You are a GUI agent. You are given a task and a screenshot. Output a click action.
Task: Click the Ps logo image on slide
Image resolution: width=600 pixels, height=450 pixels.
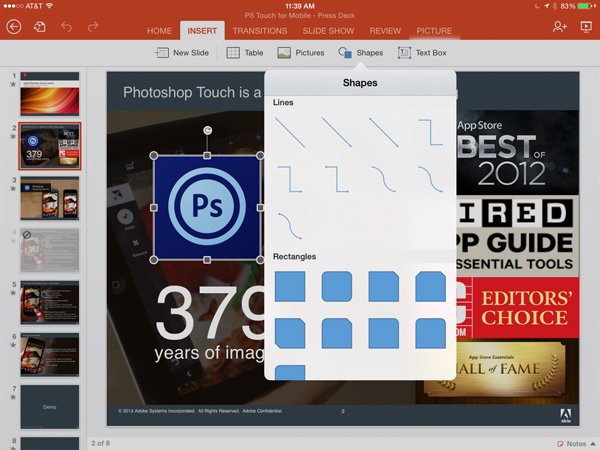tap(207, 208)
